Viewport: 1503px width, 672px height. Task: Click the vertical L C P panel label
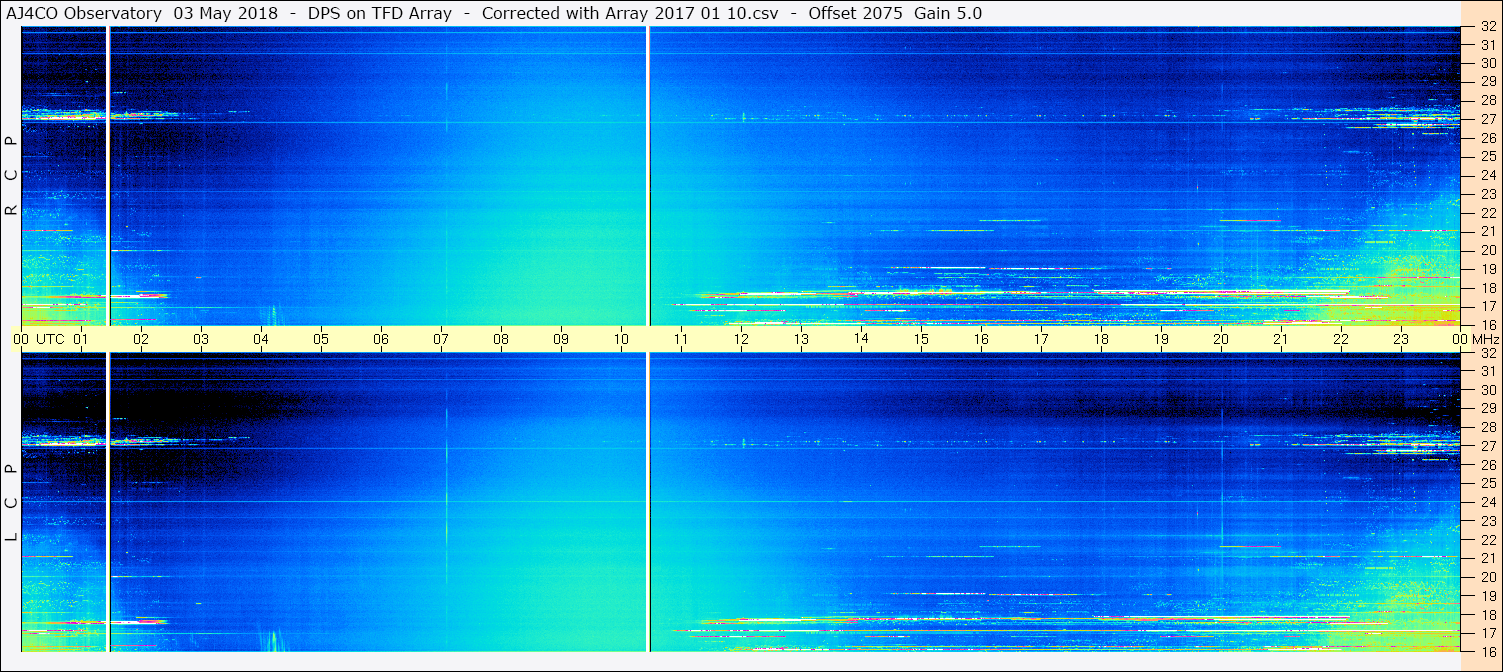11,503
